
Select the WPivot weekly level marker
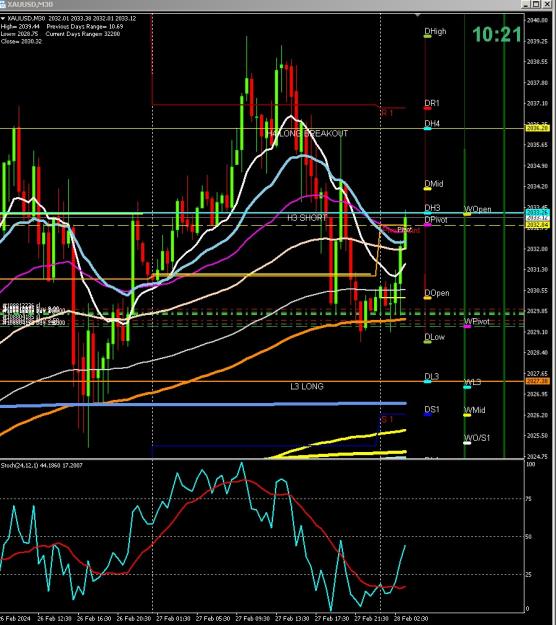pos(467,326)
